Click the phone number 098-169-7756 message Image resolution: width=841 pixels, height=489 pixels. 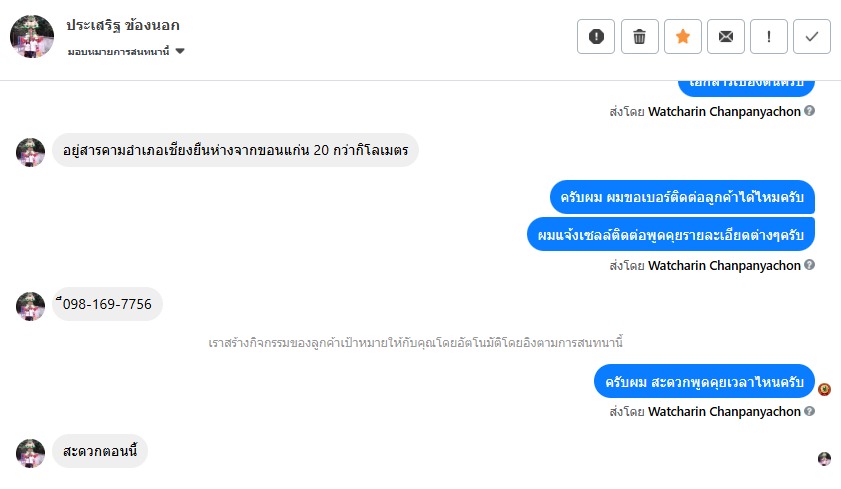(107, 304)
